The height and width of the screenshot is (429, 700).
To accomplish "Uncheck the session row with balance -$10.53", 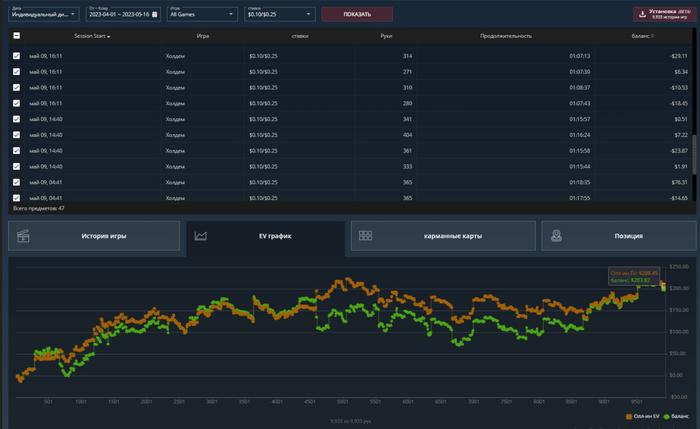I will coord(17,87).
